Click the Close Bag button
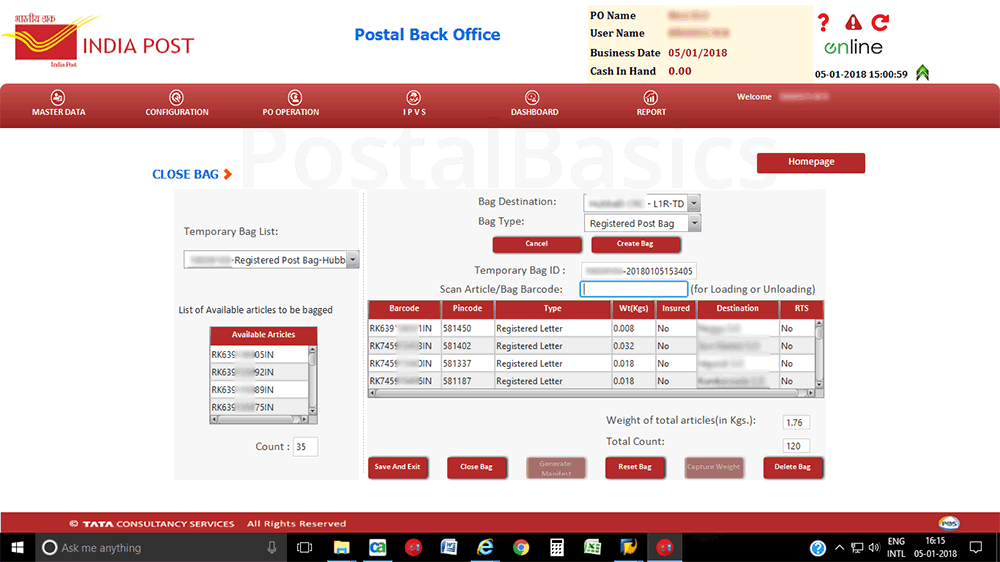Screen dimensions: 1000x562 pos(476,467)
